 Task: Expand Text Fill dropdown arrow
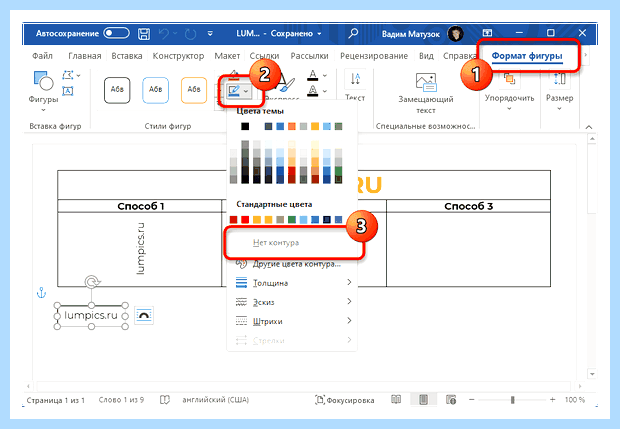click(x=325, y=75)
